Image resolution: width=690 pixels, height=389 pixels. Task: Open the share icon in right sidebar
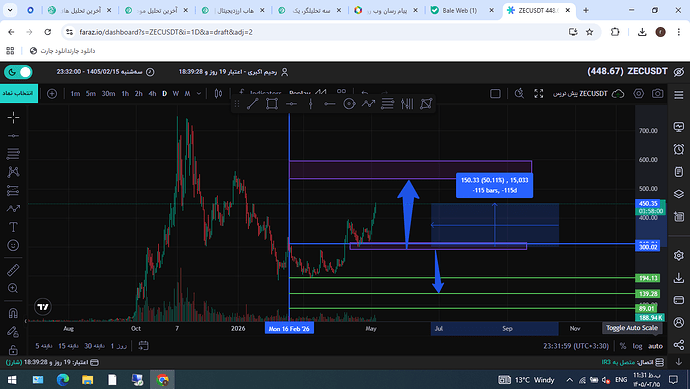click(x=679, y=345)
